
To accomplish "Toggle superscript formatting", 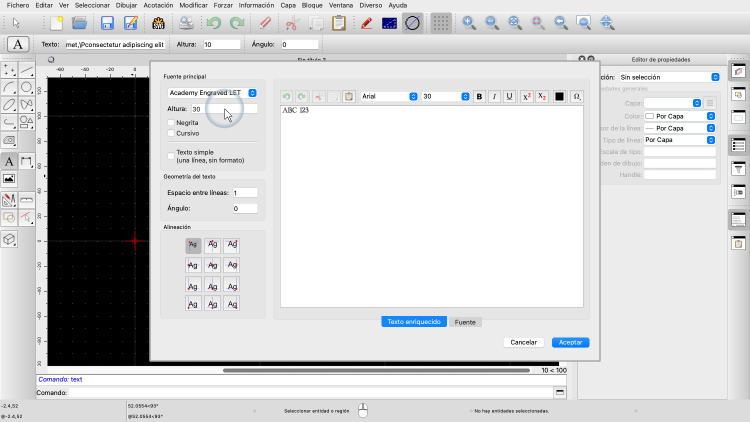I will tap(527, 96).
